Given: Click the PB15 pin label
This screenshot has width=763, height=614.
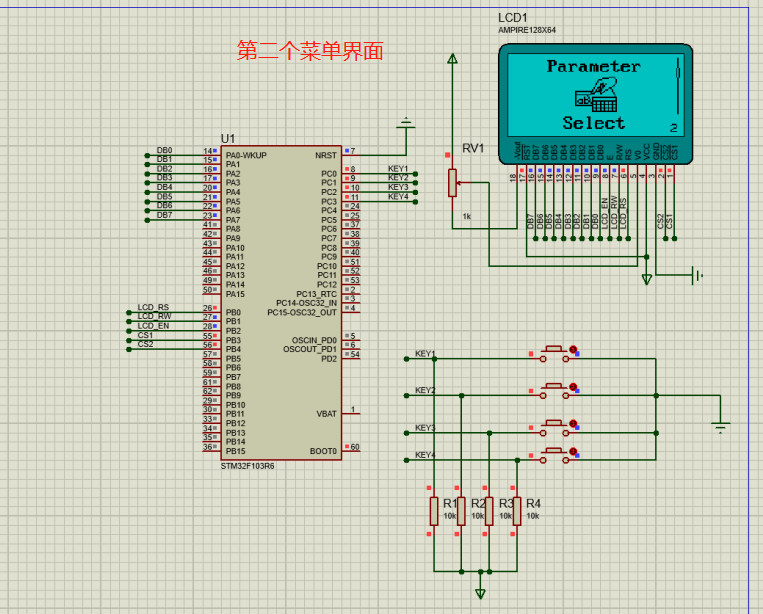Looking at the screenshot, I should pyautogui.click(x=236, y=451).
